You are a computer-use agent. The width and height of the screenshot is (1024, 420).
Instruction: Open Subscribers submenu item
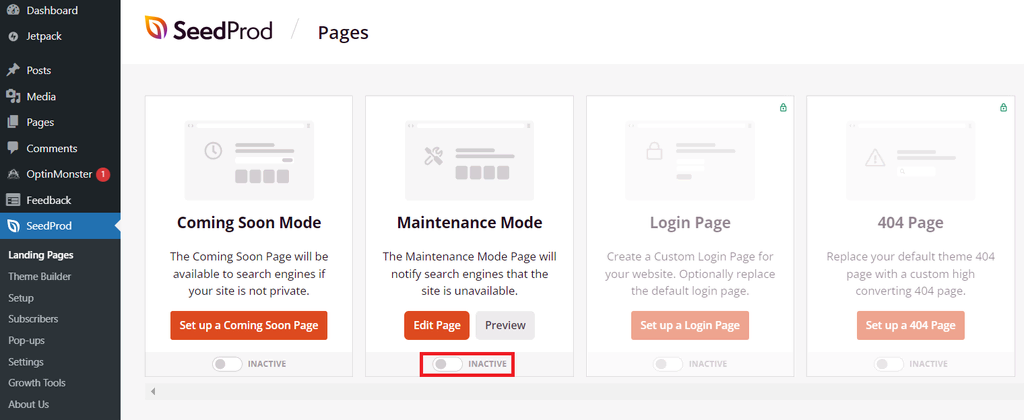click(x=33, y=319)
